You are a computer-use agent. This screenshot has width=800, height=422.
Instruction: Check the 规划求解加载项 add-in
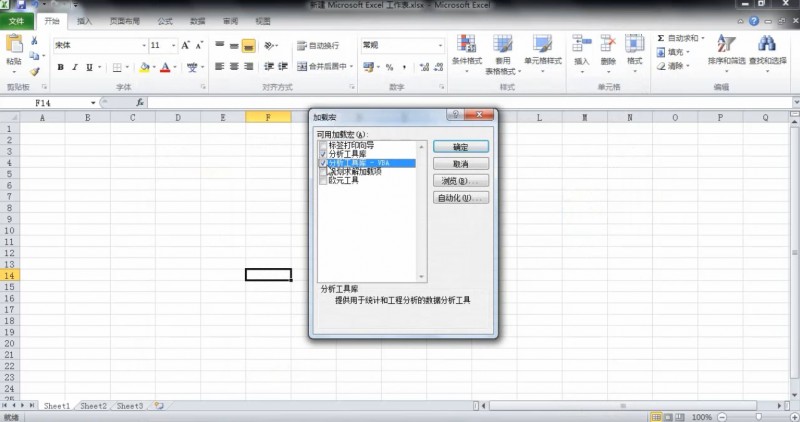(323, 172)
